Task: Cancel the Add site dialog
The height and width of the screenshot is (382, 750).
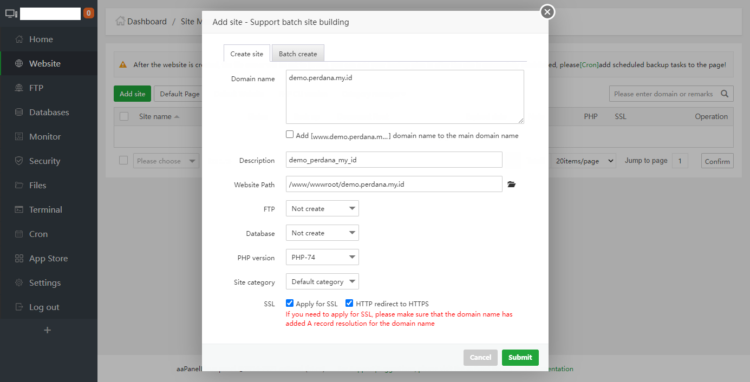Action: click(x=480, y=358)
